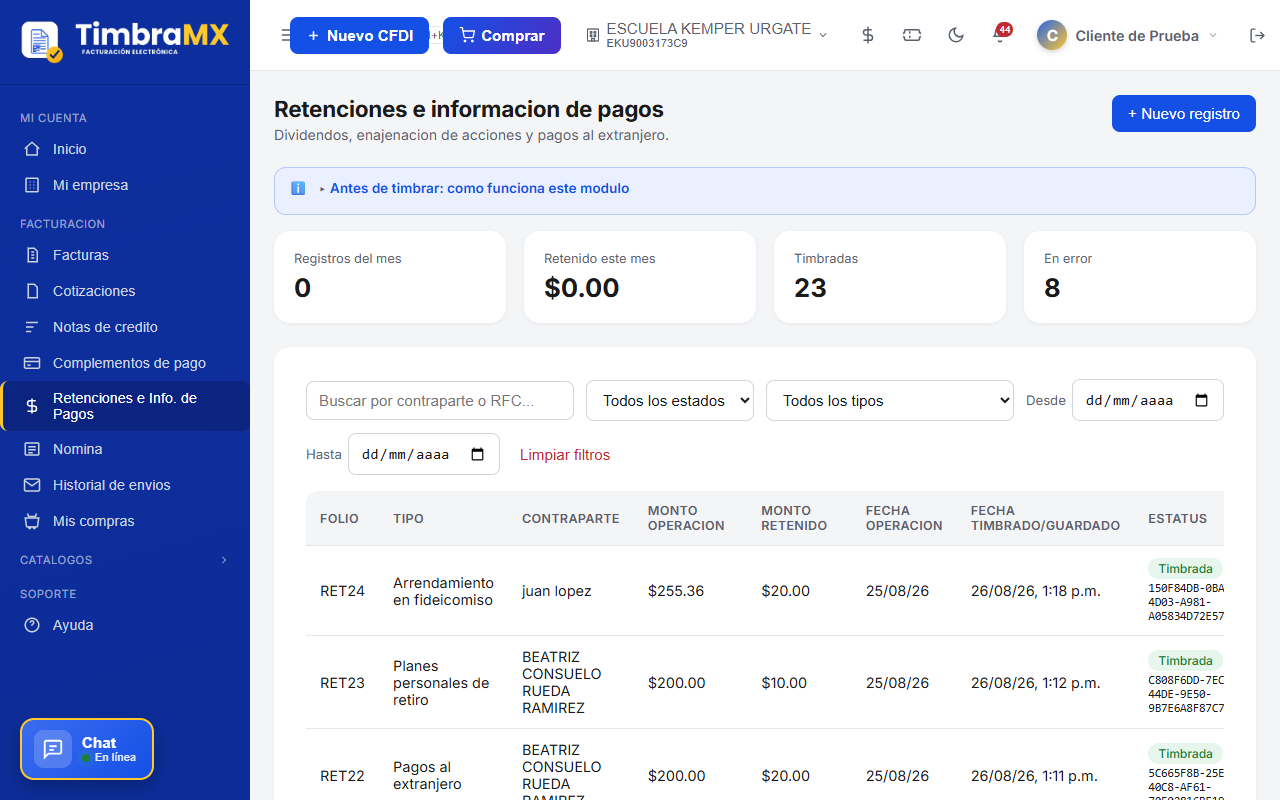The width and height of the screenshot is (1280, 800).
Task: Open ESCUELA KEMPER URGATE company dropdown
Action: point(707,35)
